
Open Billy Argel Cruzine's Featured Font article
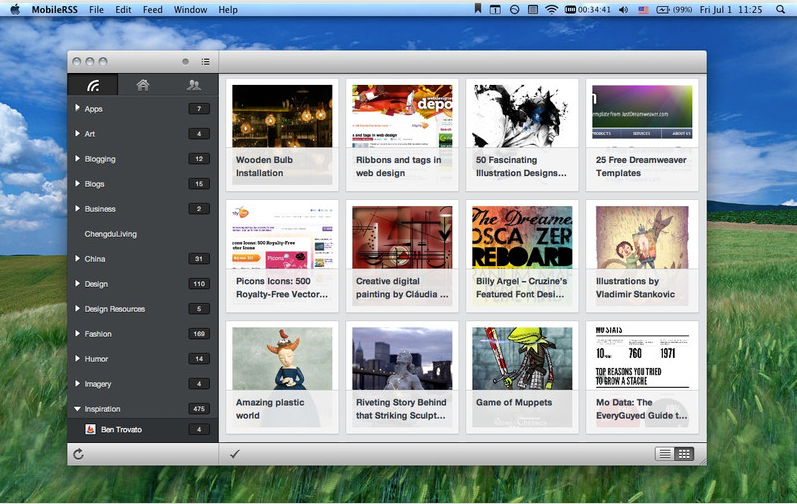click(x=522, y=256)
